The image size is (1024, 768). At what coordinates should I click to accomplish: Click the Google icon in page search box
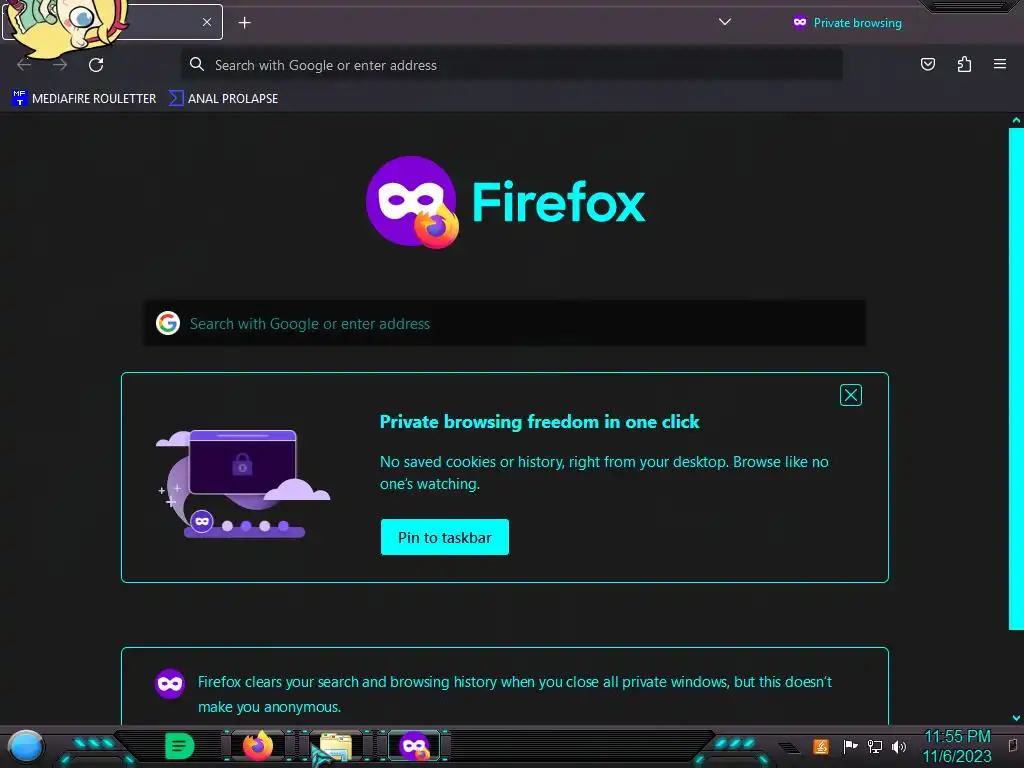(168, 323)
